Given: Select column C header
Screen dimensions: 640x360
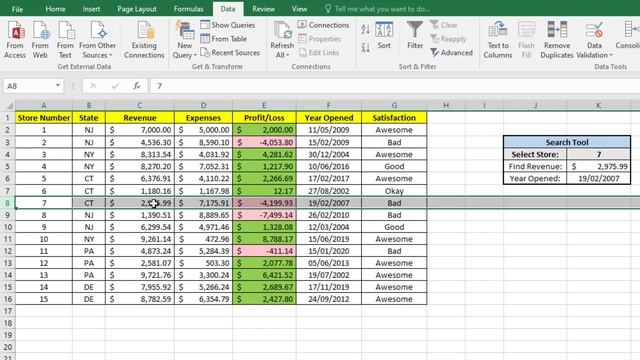Looking at the screenshot, I should (140, 106).
